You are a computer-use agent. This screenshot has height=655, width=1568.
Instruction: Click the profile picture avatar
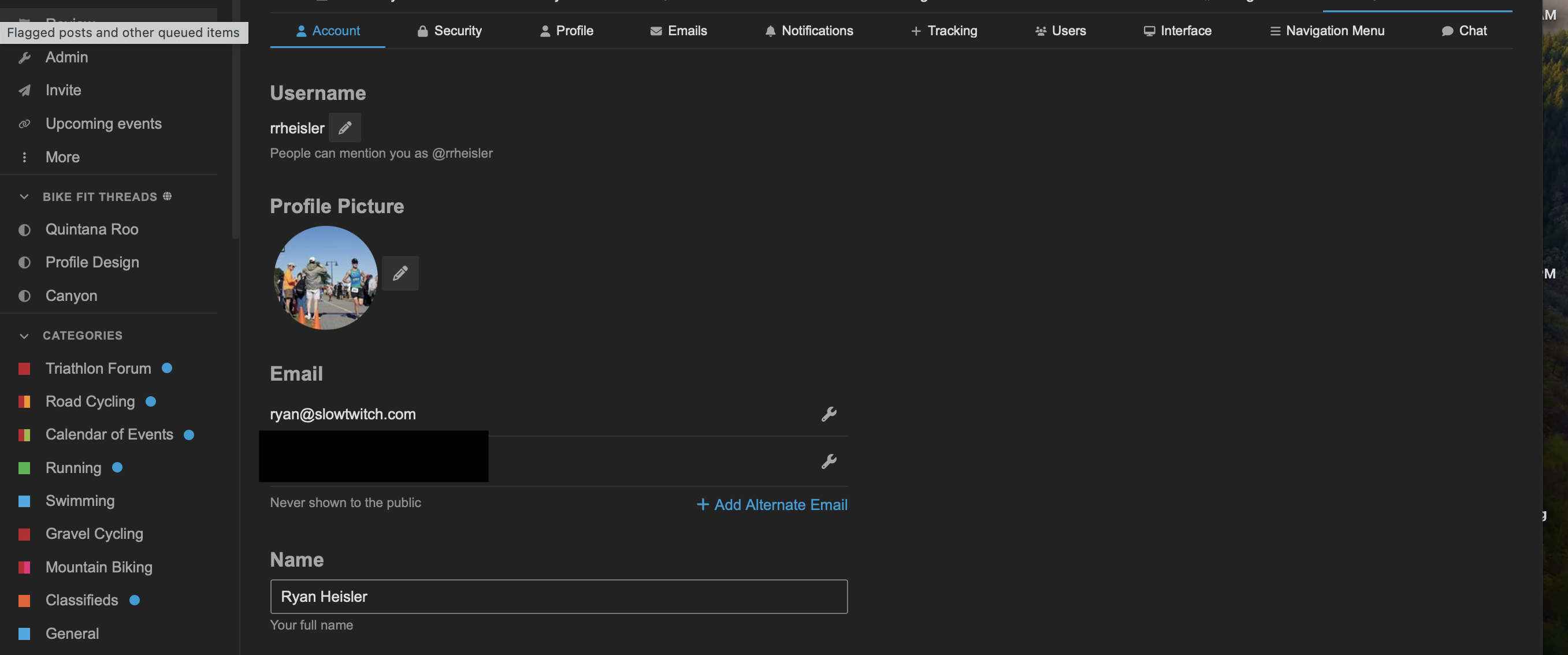pos(326,278)
